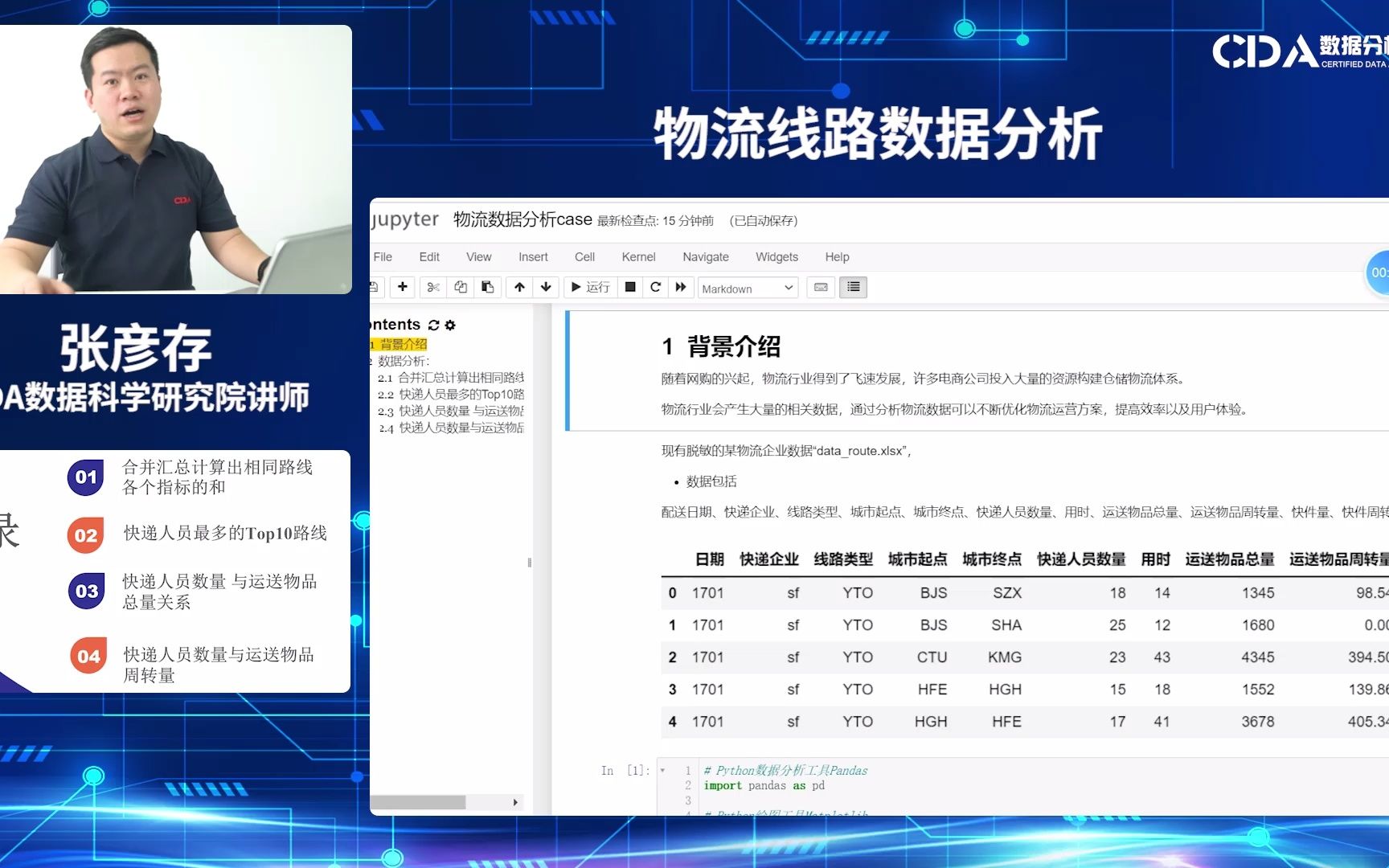Go to 2.2 快递人员最多的Top10 entry

[x=451, y=394]
